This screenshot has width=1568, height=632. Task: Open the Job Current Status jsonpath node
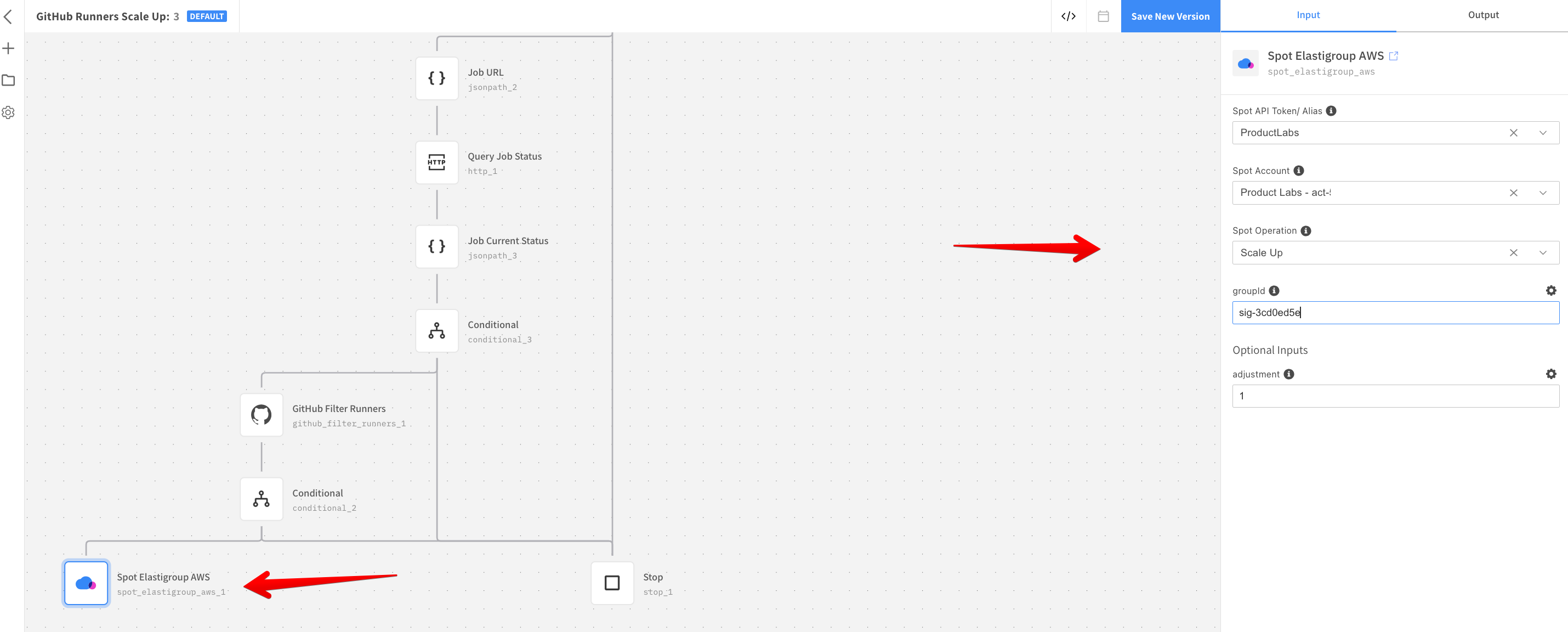point(436,246)
